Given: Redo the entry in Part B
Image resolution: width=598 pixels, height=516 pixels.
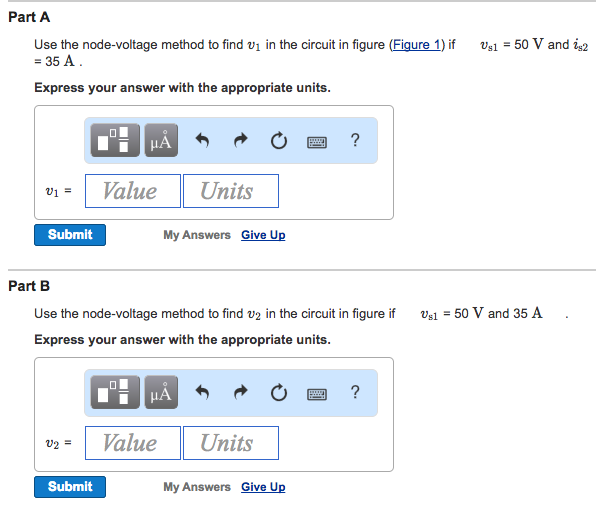Looking at the screenshot, I should tap(241, 392).
